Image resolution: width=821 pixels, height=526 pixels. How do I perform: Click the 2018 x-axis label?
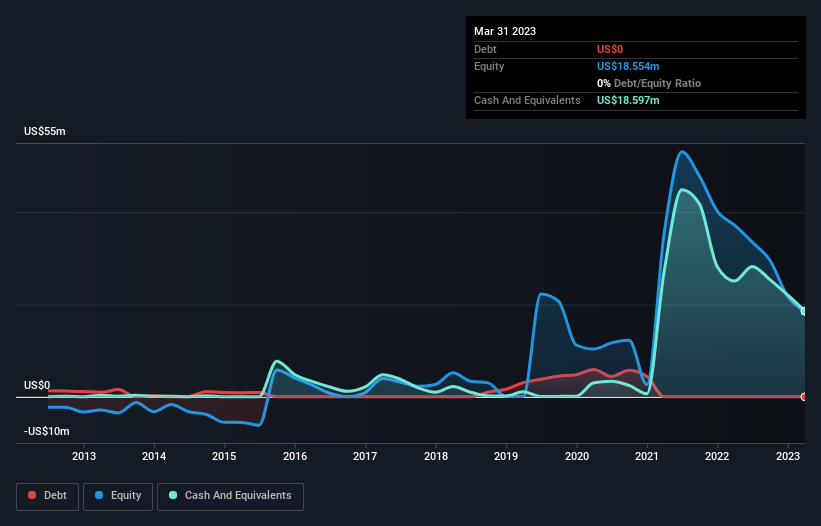436,456
